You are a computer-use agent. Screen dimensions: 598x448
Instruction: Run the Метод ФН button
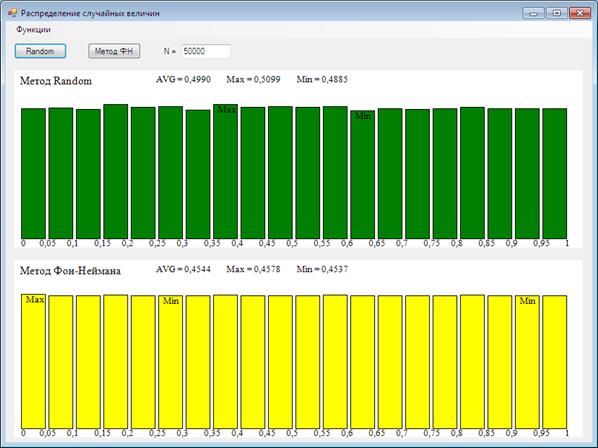114,51
